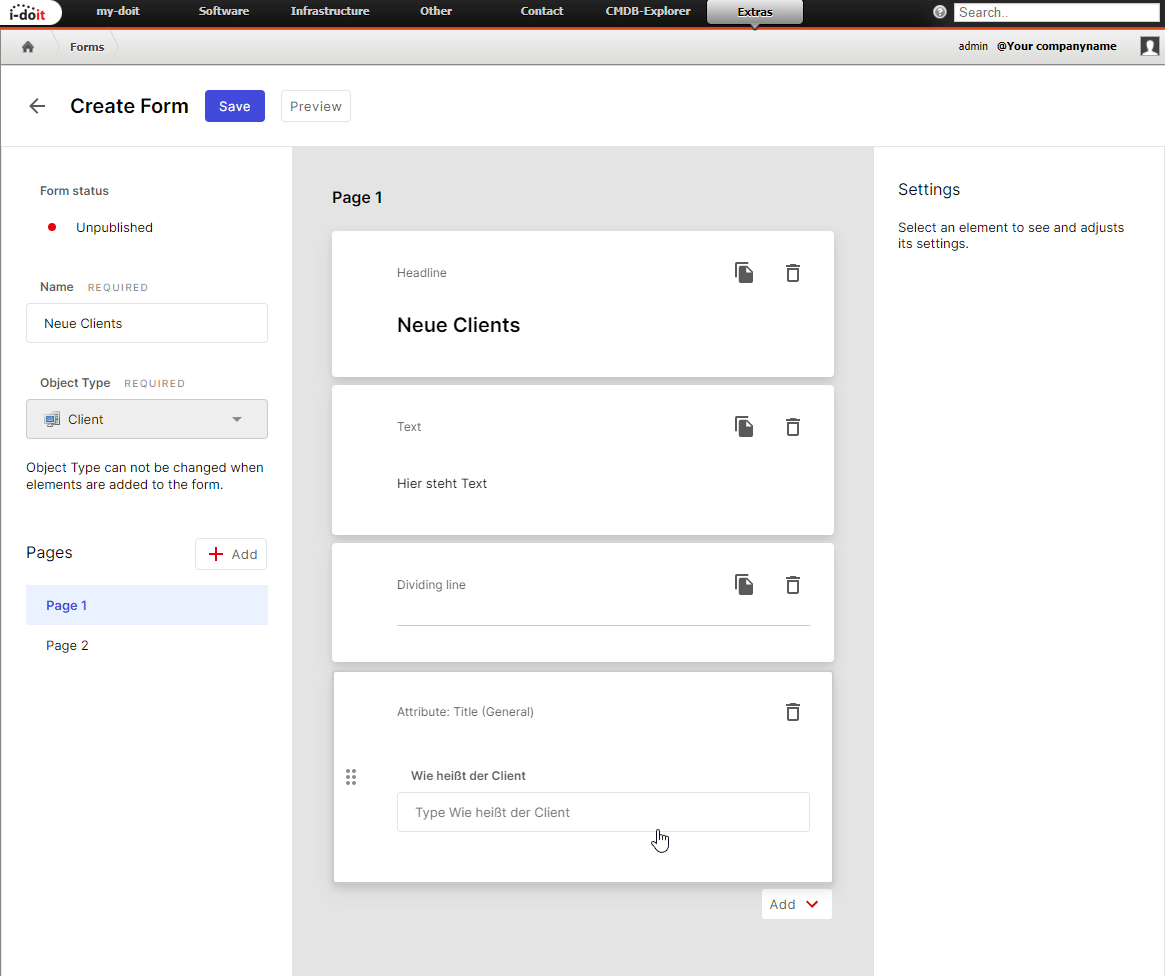This screenshot has height=976, width=1165.
Task: Go to home via breadcrumb icon
Action: pyautogui.click(x=28, y=47)
